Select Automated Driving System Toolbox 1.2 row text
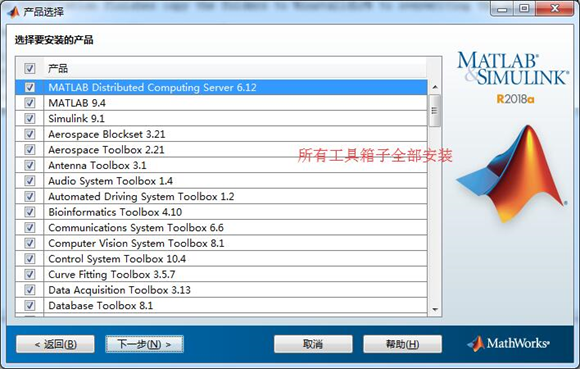580x369 pixels. click(x=141, y=196)
